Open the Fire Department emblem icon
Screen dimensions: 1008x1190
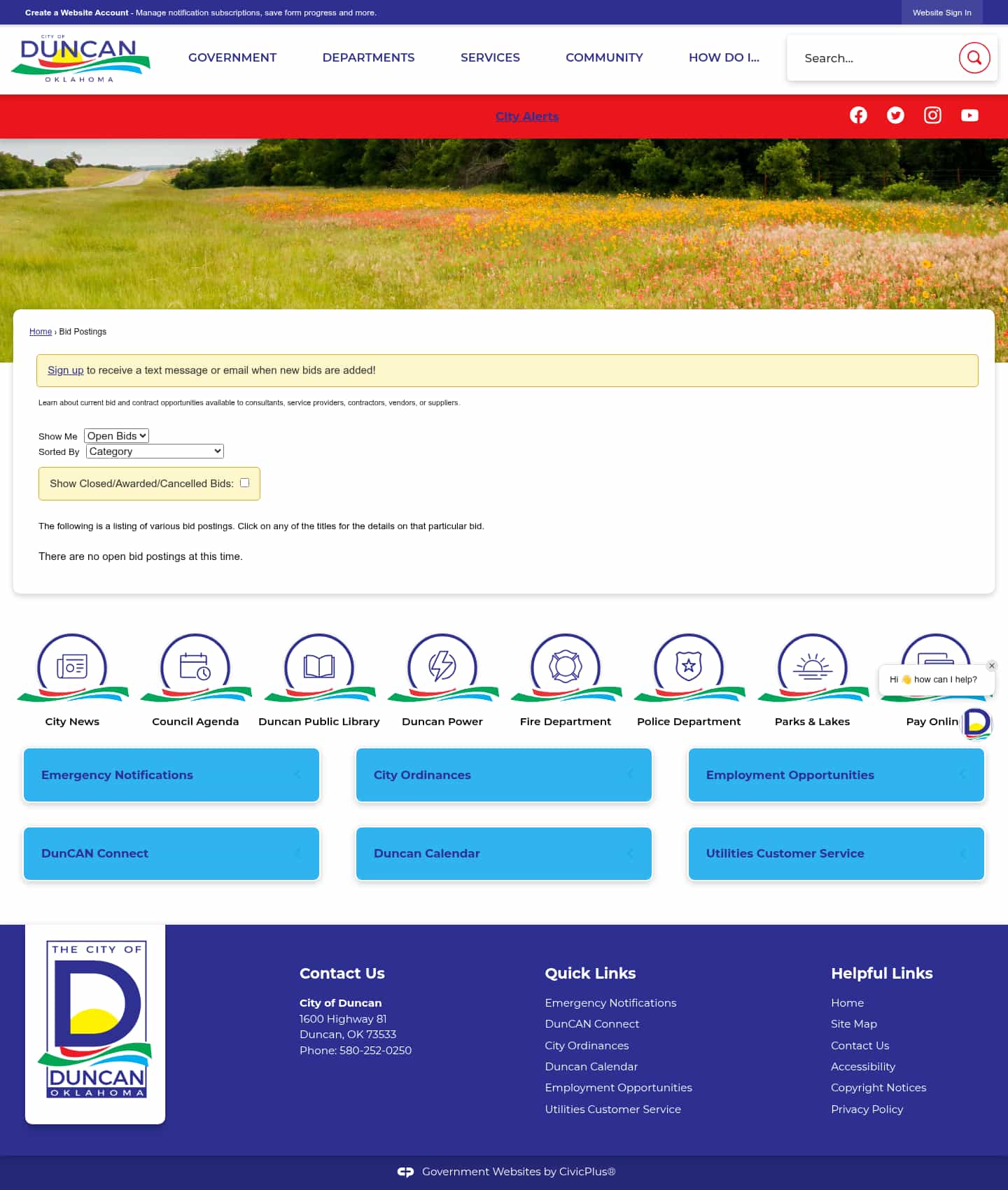(x=566, y=667)
